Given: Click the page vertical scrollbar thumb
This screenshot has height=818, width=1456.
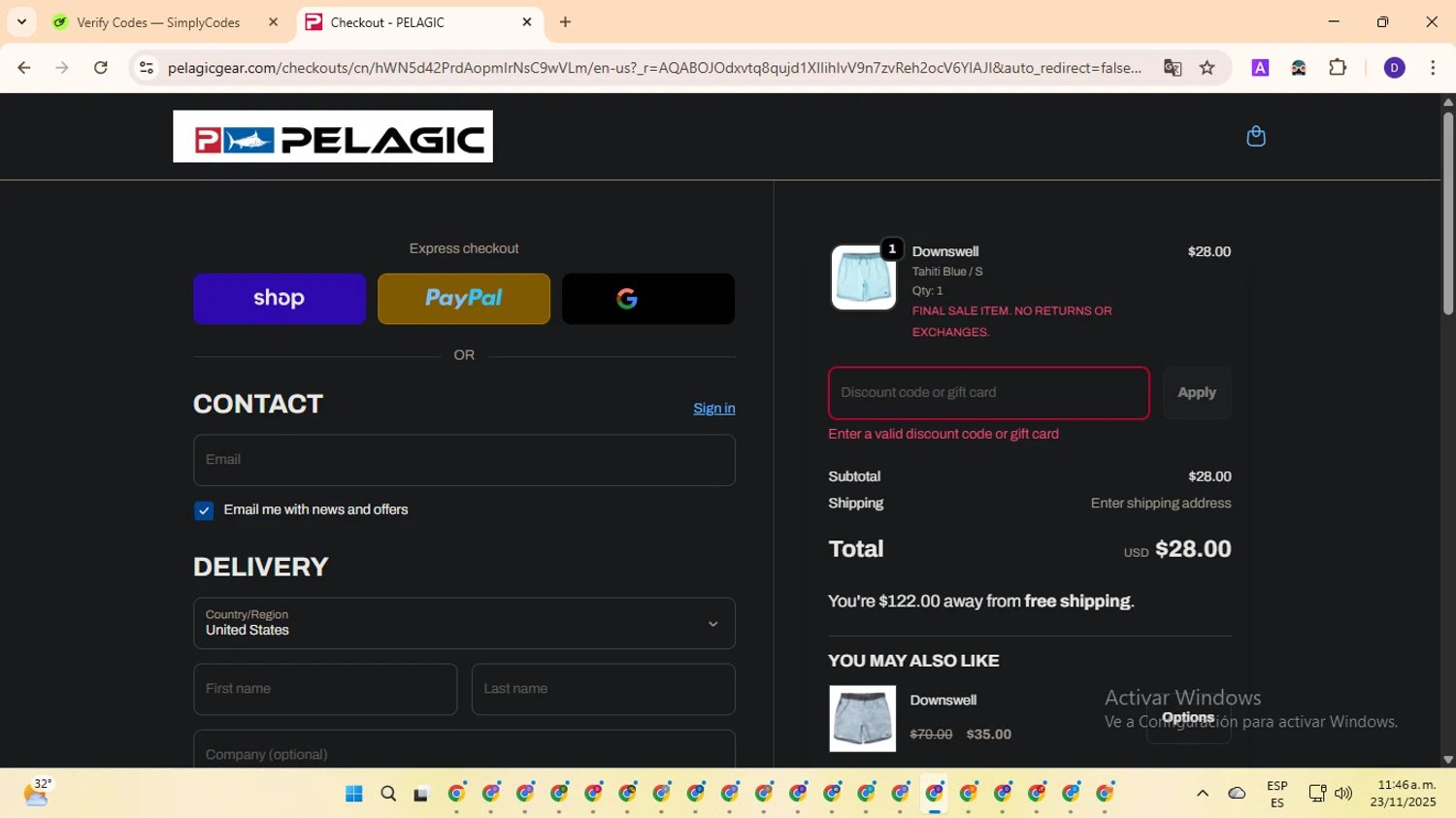Looking at the screenshot, I should 1448,213.
